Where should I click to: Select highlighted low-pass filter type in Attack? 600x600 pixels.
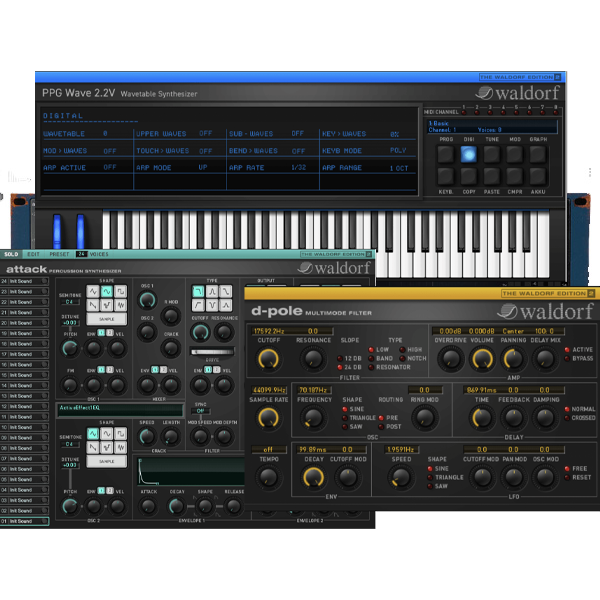click(x=198, y=292)
